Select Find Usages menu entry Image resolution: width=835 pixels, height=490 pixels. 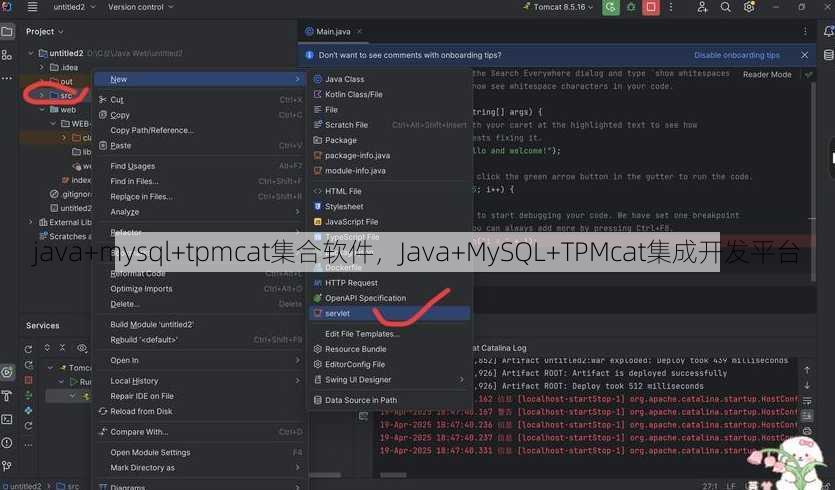(x=199, y=166)
